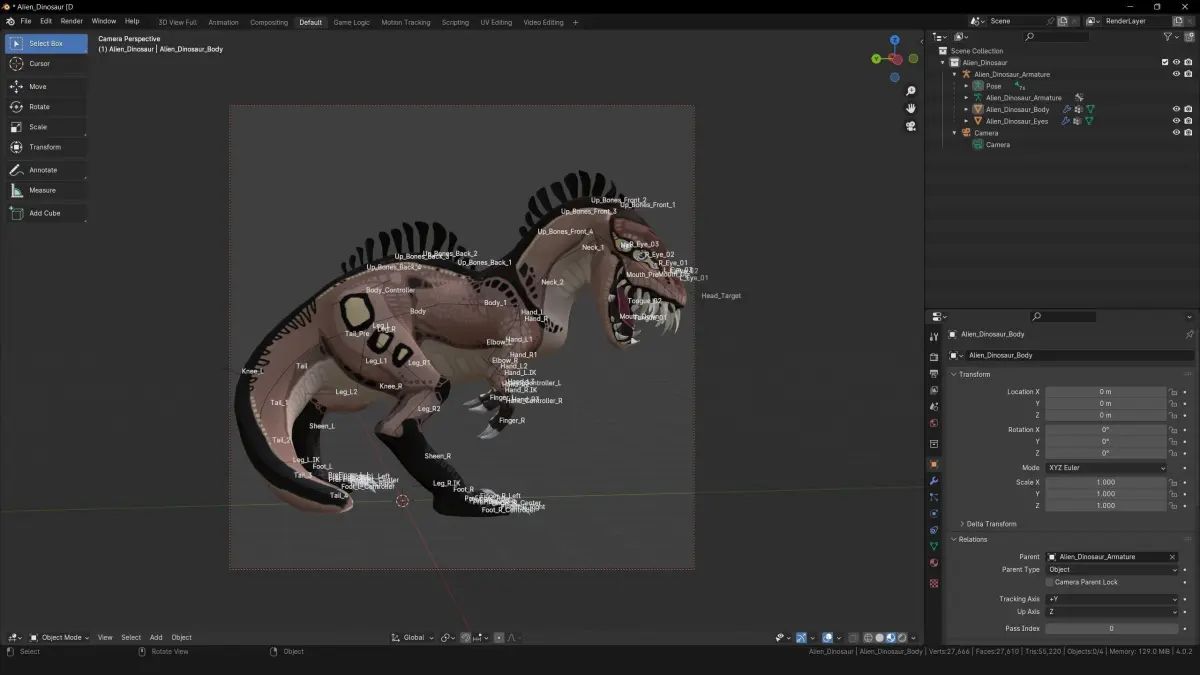Open the Object Data mesh properties tab

pos(934,547)
